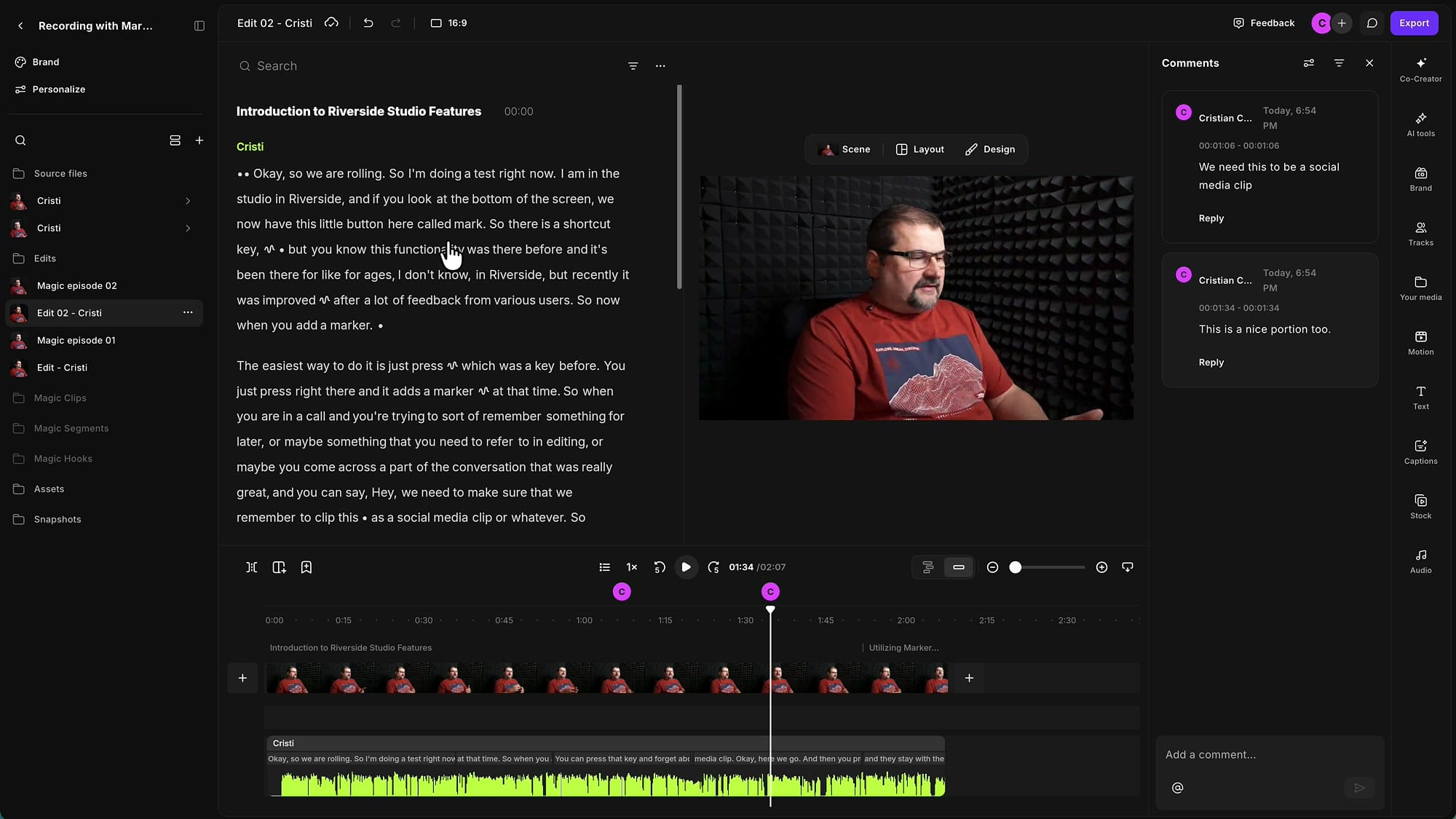Switch the sidebar list view layout icon
The image size is (1456, 819).
[x=175, y=141]
